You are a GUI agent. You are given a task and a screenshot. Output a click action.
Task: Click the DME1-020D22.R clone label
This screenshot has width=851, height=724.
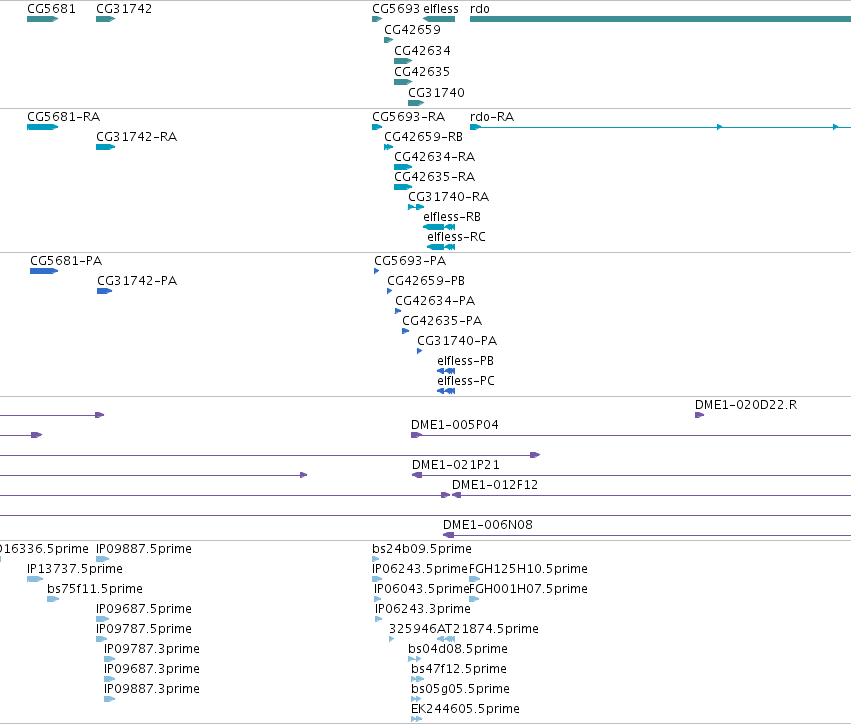coord(746,405)
